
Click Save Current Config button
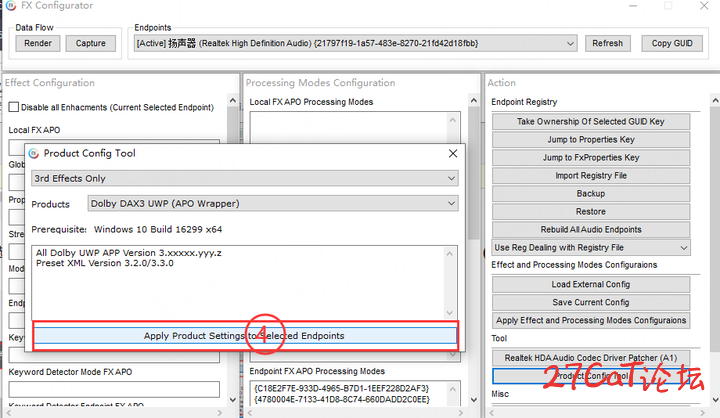click(x=591, y=302)
